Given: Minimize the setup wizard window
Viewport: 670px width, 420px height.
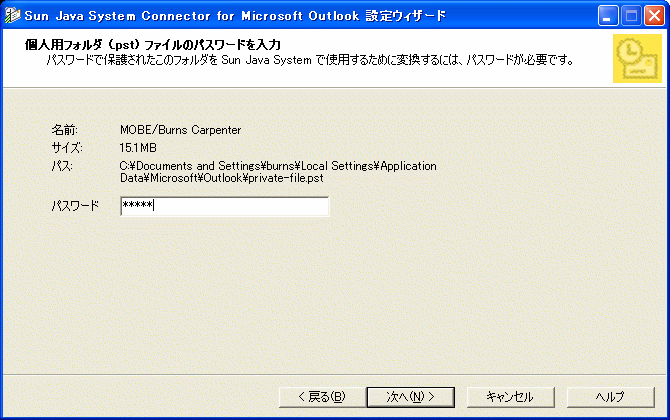Looking at the screenshot, I should pos(608,16).
